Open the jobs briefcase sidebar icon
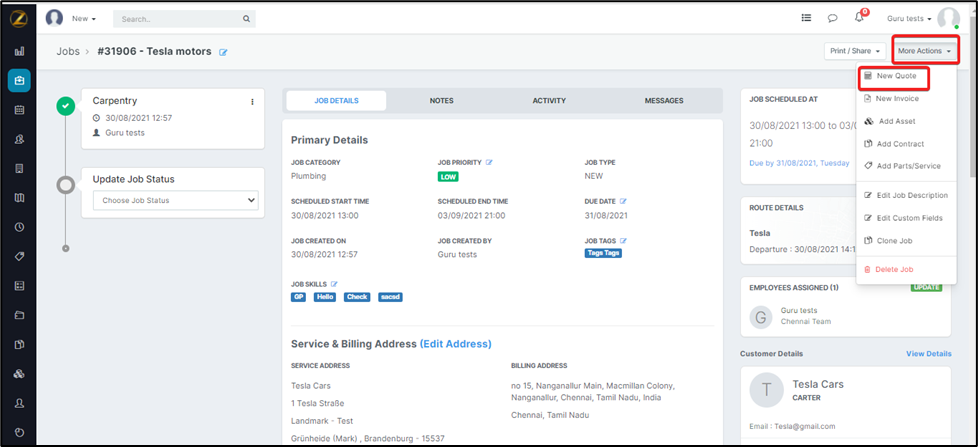 [19, 80]
